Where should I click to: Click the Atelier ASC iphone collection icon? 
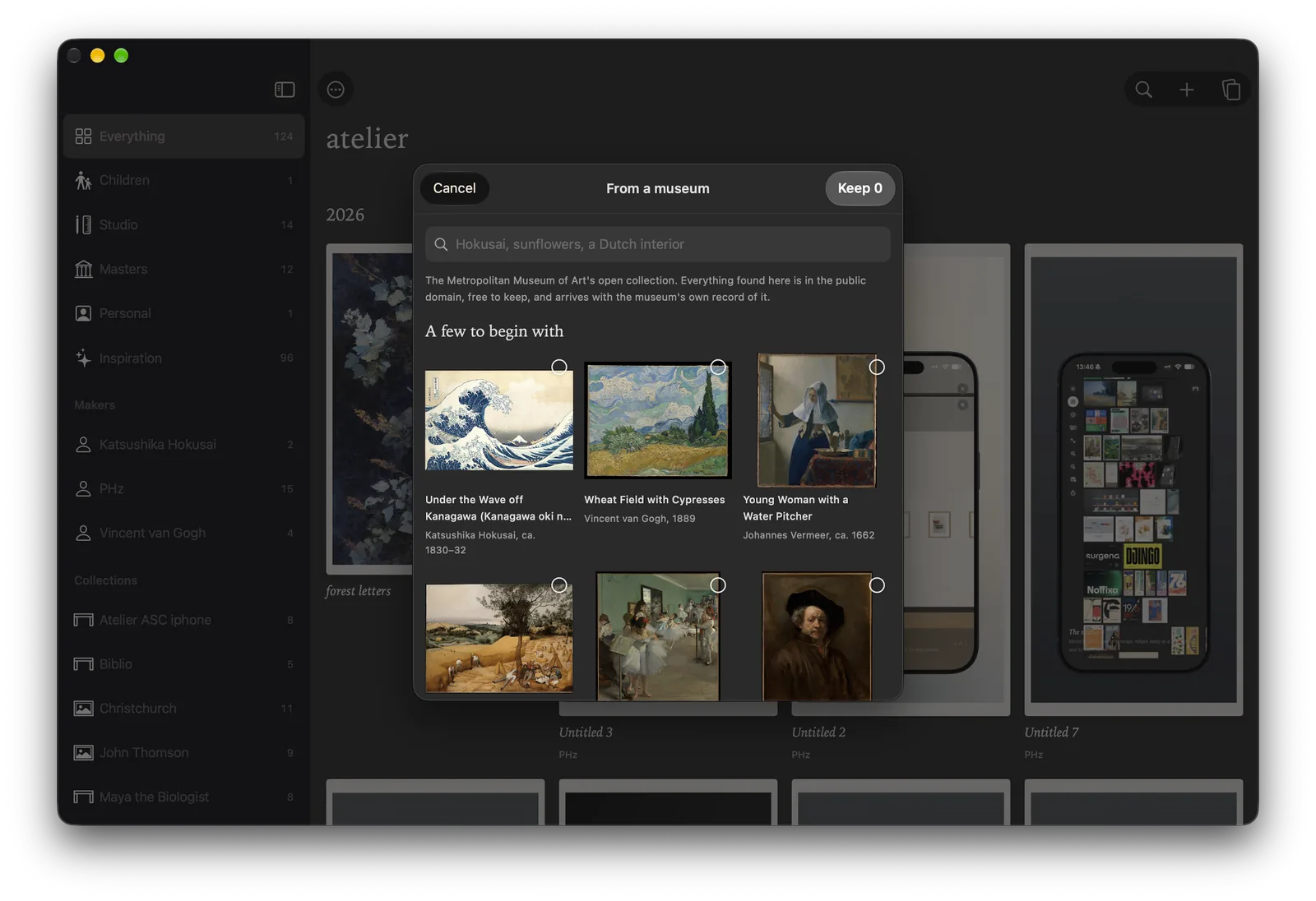coord(83,620)
